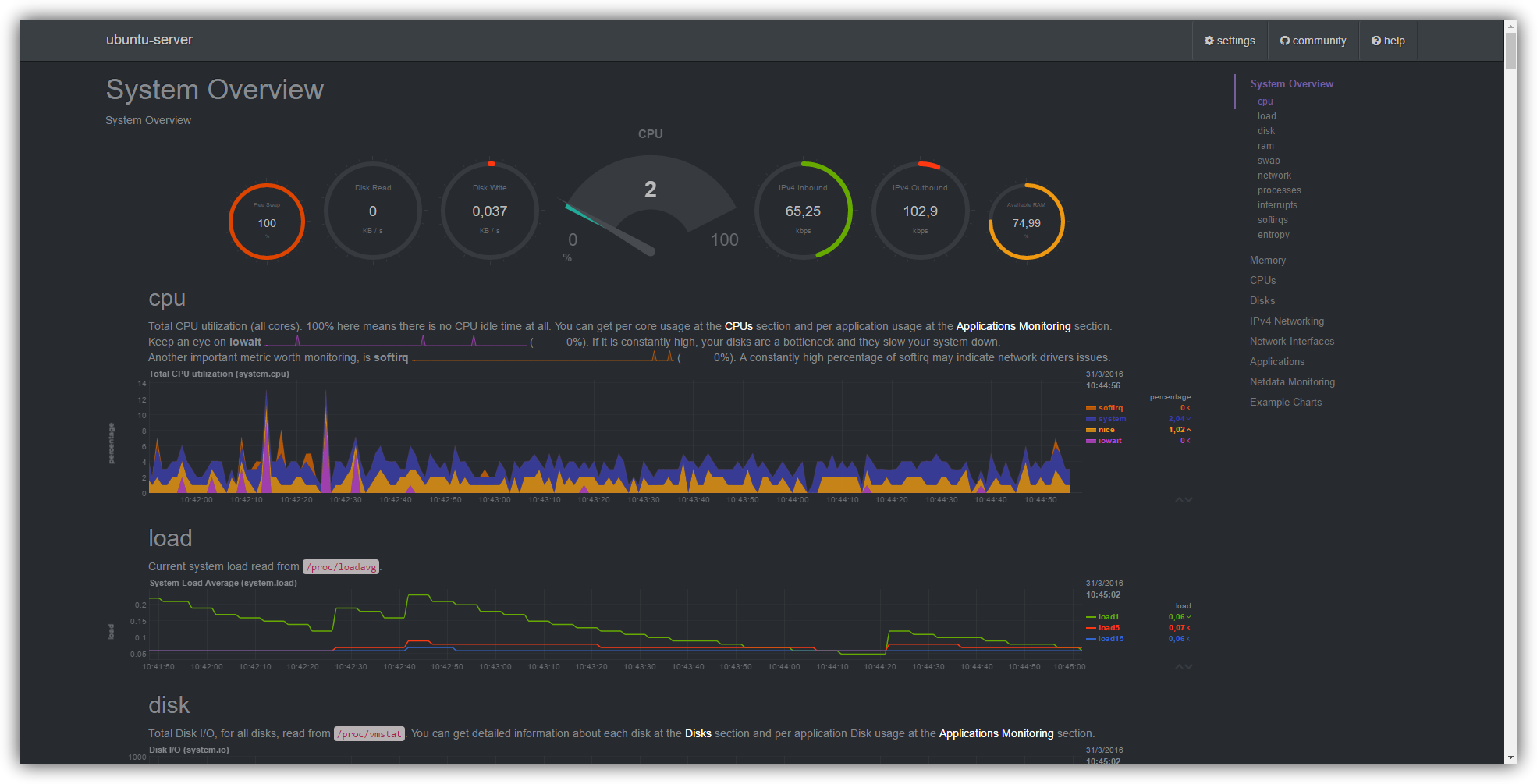This screenshot has height=784, width=1537.
Task: Open the Memory section from the sidebar
Action: point(1267,261)
